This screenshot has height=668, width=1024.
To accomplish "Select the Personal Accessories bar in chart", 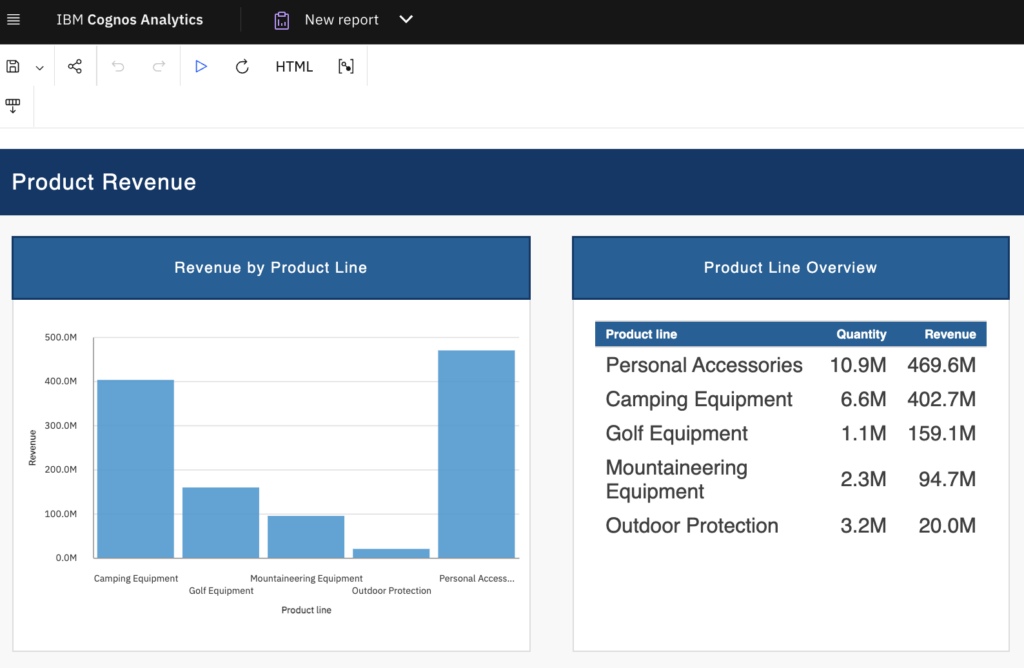I will [x=476, y=454].
